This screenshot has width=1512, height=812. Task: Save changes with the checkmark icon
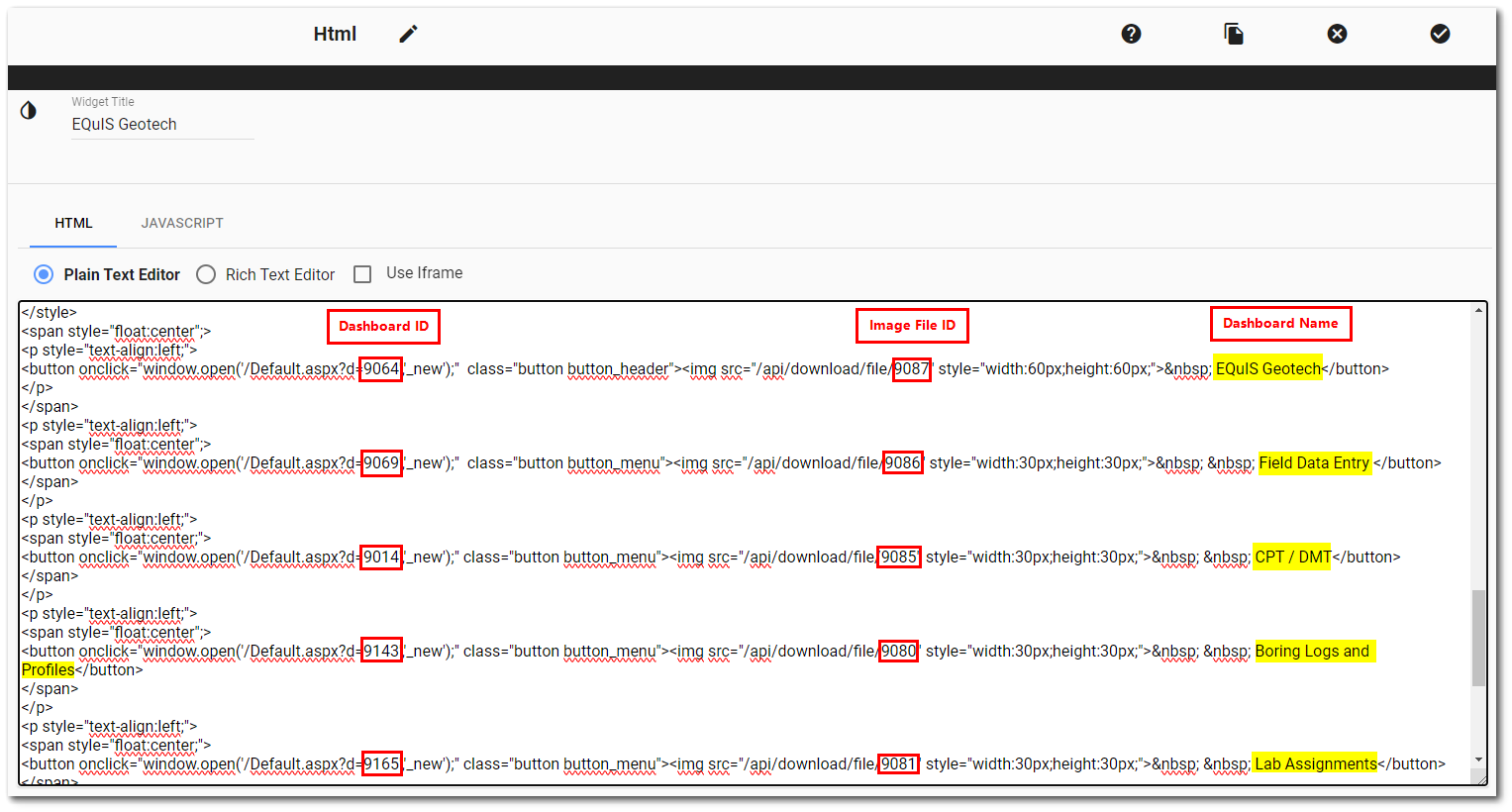click(x=1440, y=34)
